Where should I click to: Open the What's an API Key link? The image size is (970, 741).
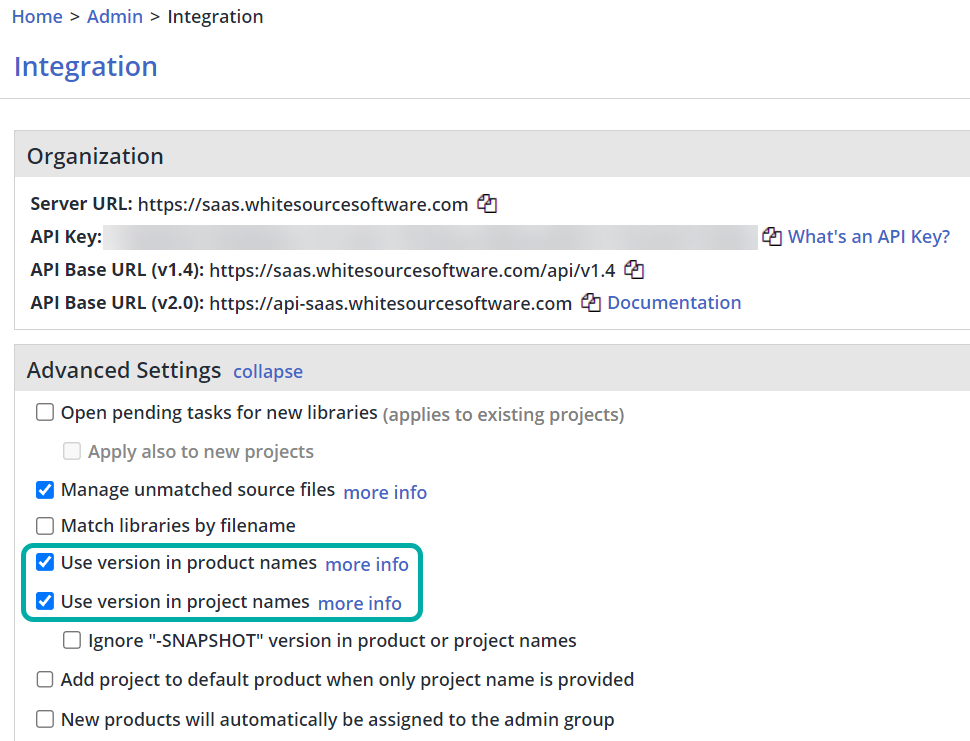click(x=868, y=237)
